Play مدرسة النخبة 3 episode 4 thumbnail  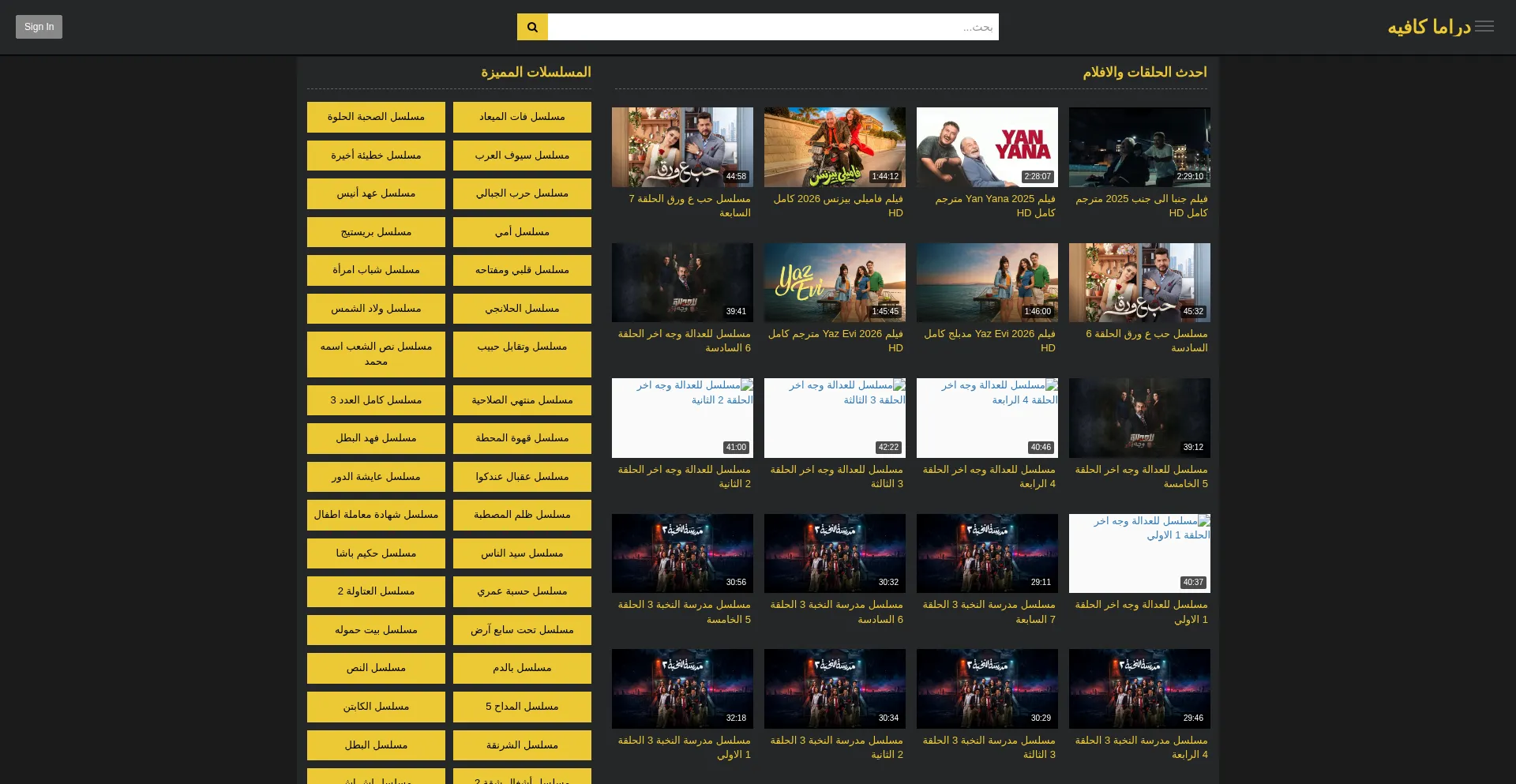point(1139,688)
